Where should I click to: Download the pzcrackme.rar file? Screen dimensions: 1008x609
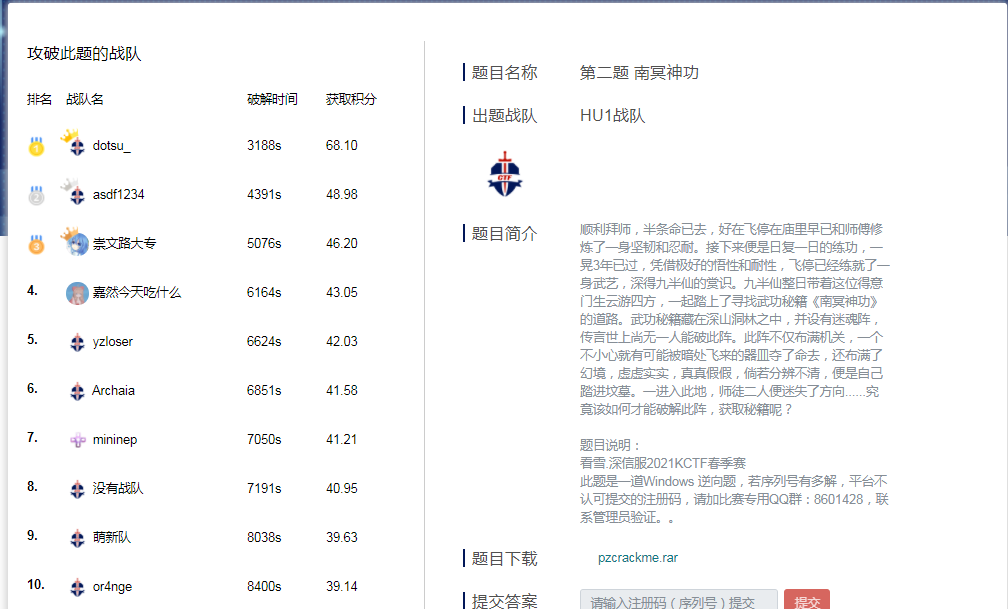(x=637, y=558)
